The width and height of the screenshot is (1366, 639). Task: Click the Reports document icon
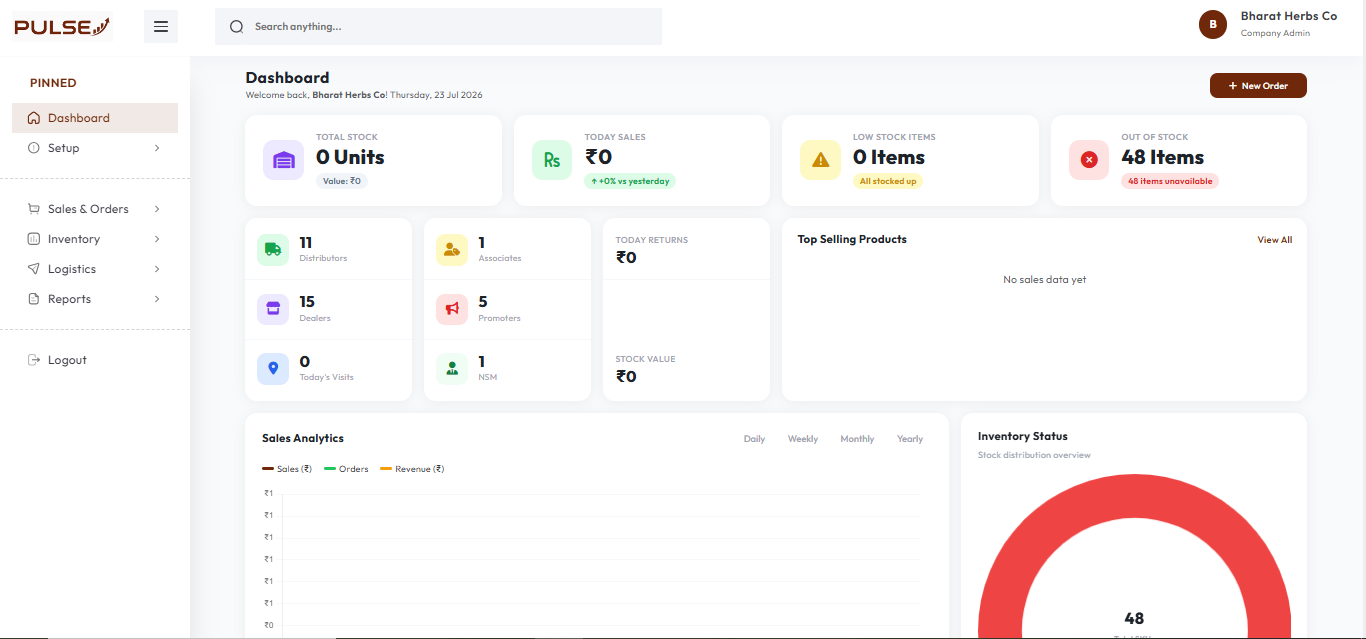pyautogui.click(x=34, y=299)
